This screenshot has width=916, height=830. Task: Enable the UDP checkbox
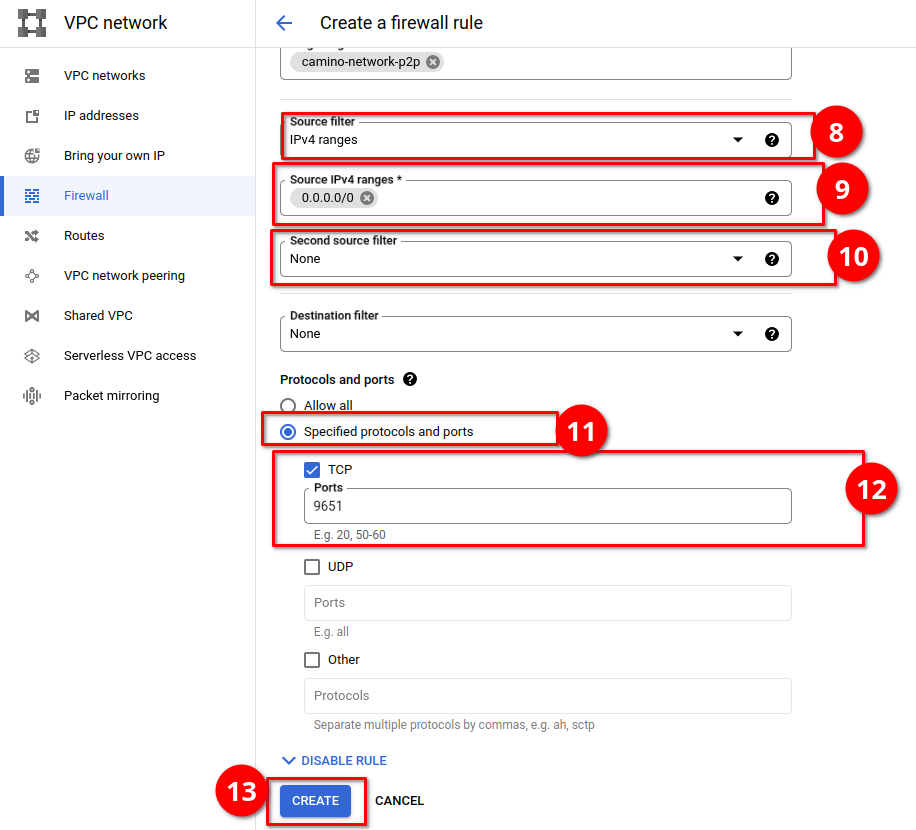pyautogui.click(x=312, y=567)
